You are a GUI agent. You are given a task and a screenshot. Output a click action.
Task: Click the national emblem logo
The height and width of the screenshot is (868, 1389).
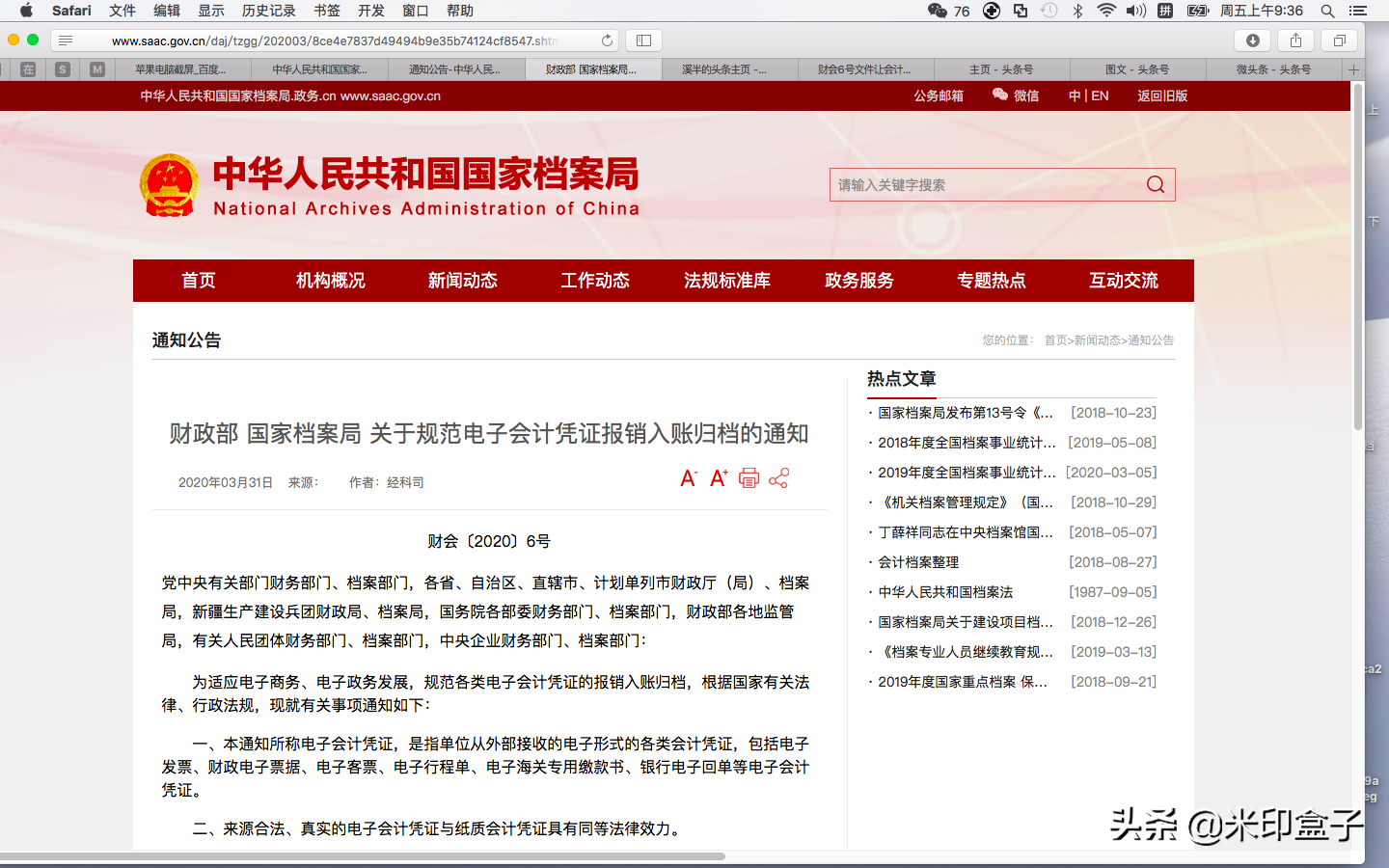(170, 183)
